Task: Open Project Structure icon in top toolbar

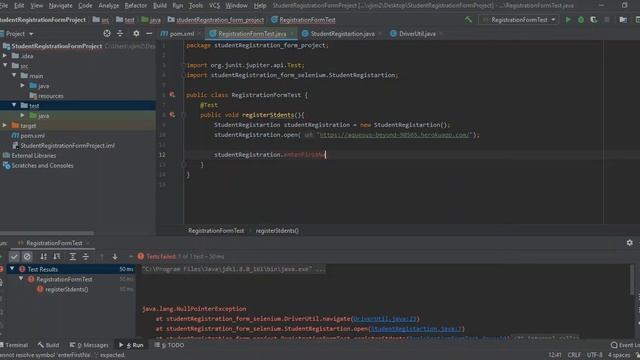Action: pyautogui.click(x=623, y=20)
